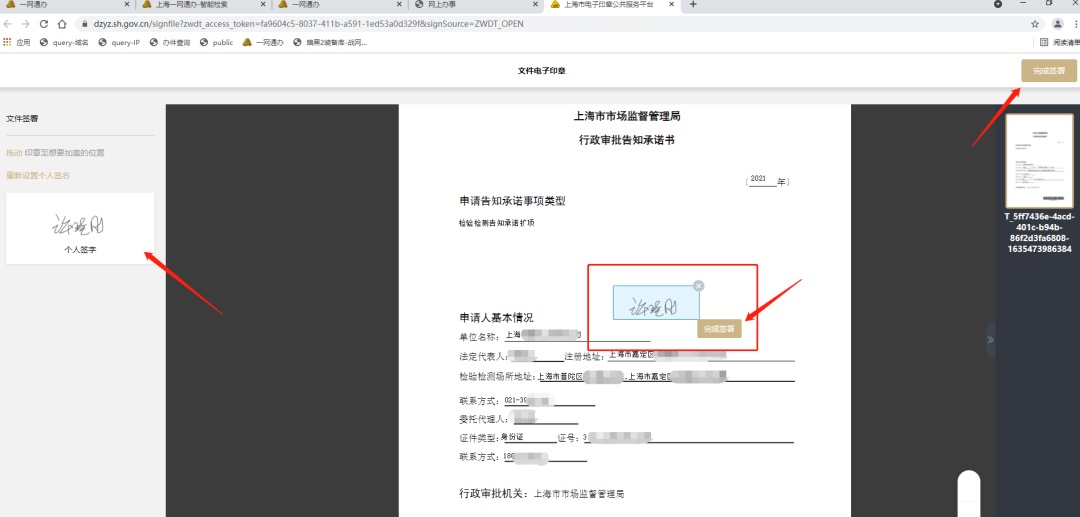Click the 上海市市场监督管理局 document title
The image size is (1080, 517).
627,116
